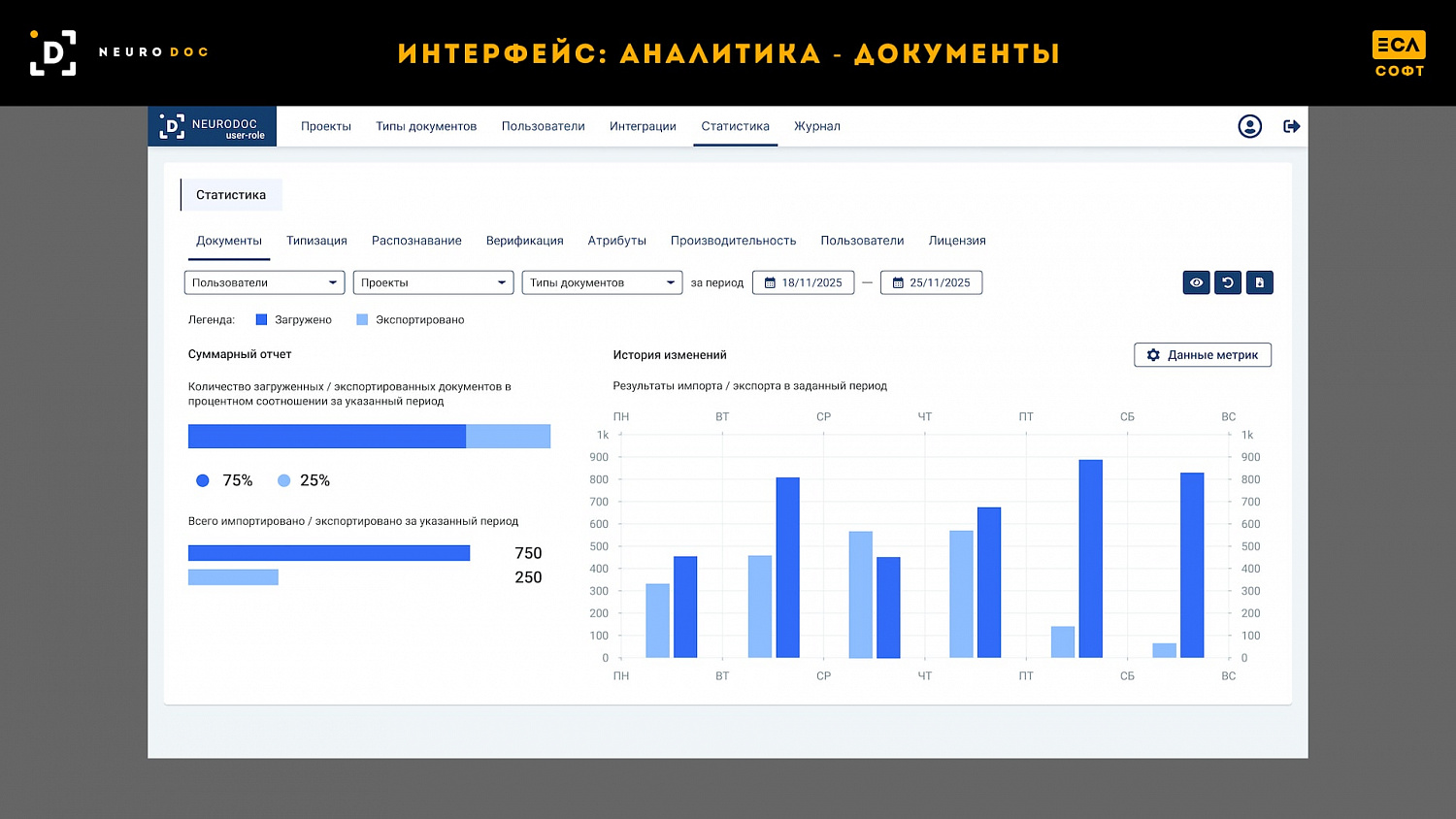Click the 25% legend dot
Screen dimensions: 1456x819
pos(283,480)
